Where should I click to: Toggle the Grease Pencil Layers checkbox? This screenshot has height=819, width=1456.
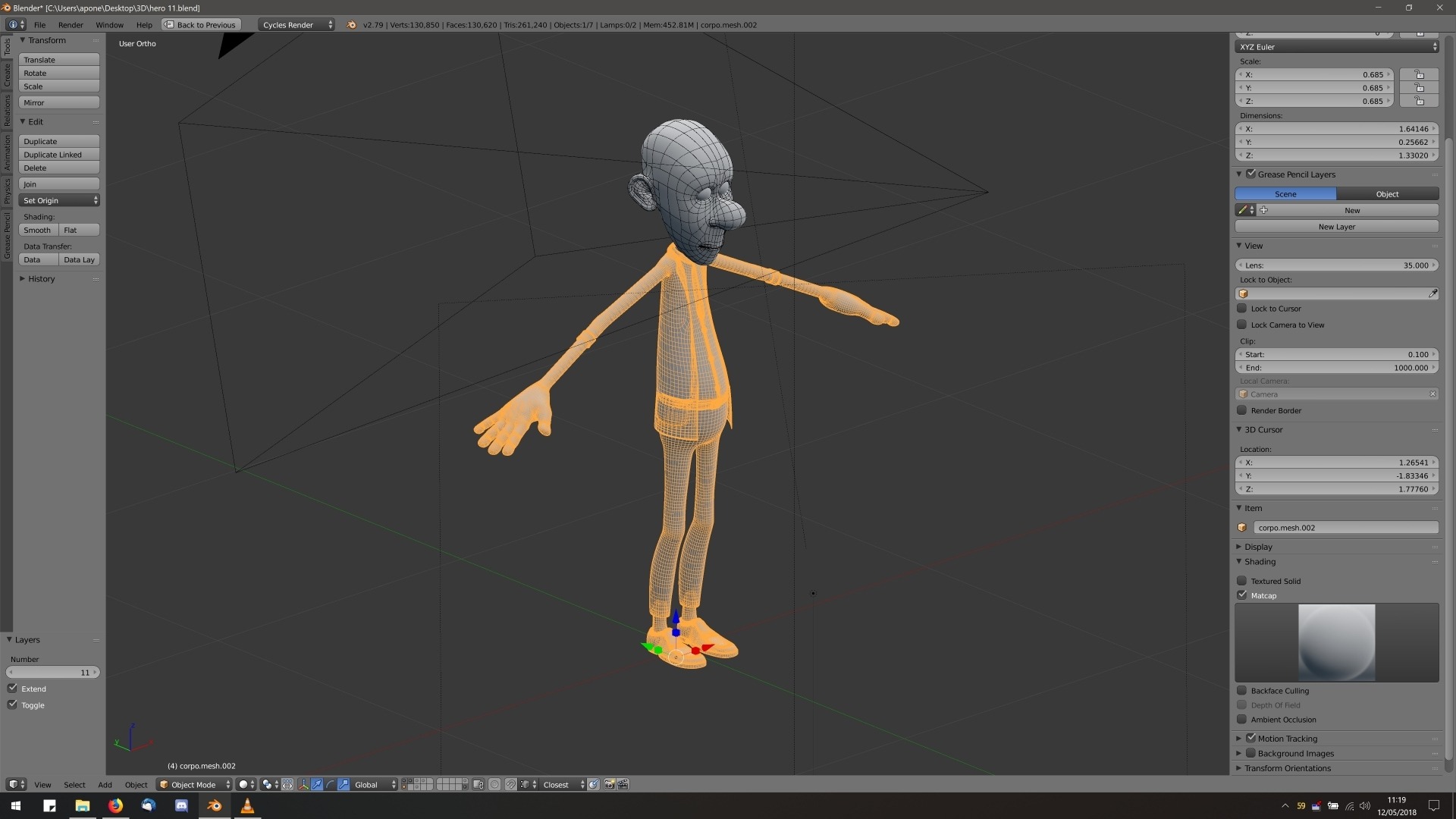(1251, 174)
